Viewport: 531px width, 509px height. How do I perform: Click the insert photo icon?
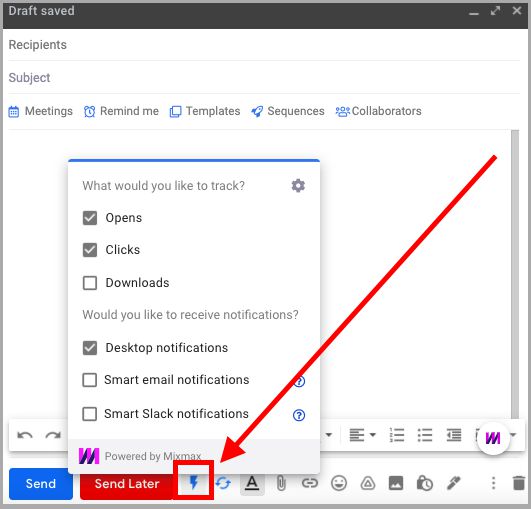coord(396,483)
